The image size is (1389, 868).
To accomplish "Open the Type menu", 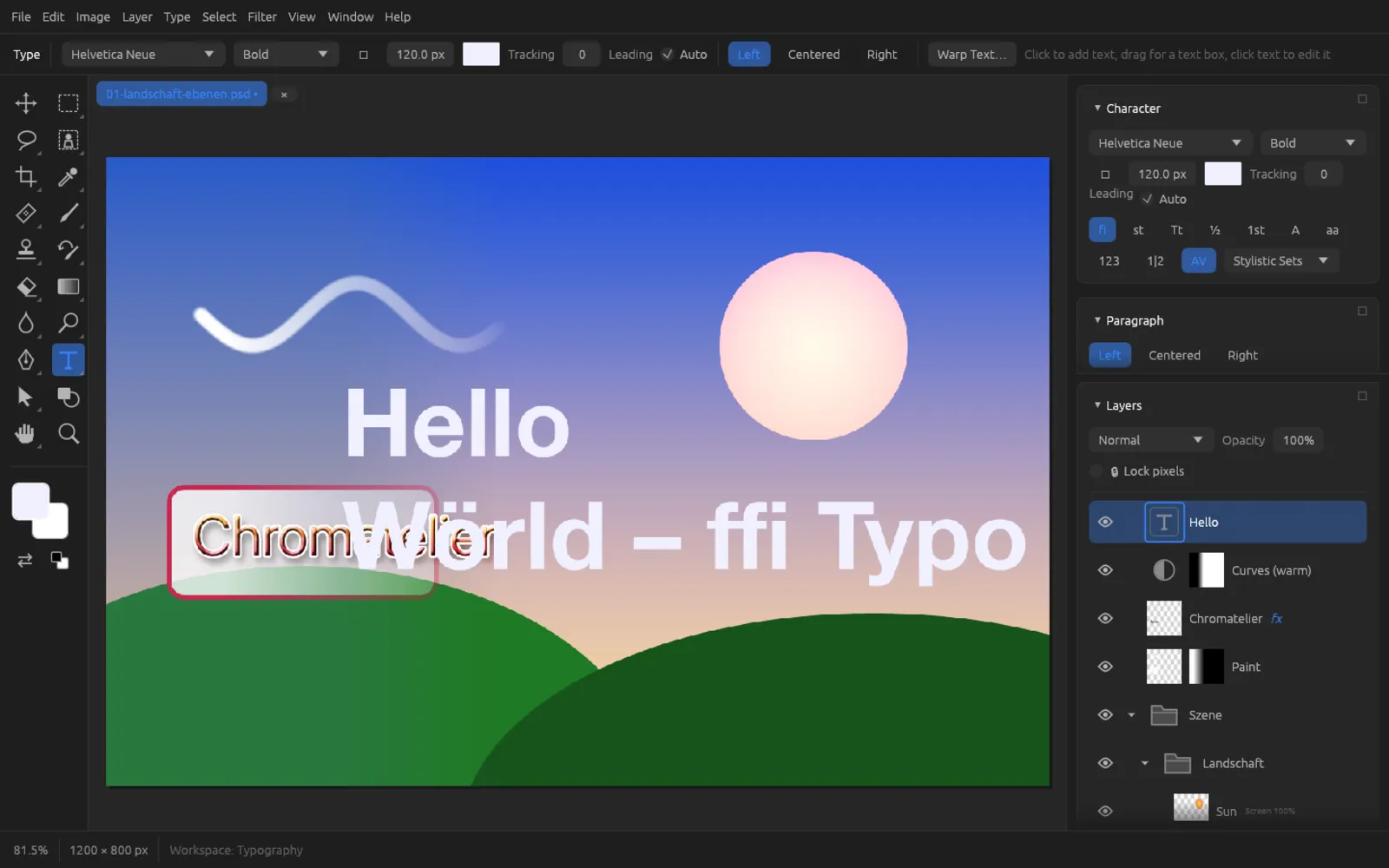I will click(177, 16).
